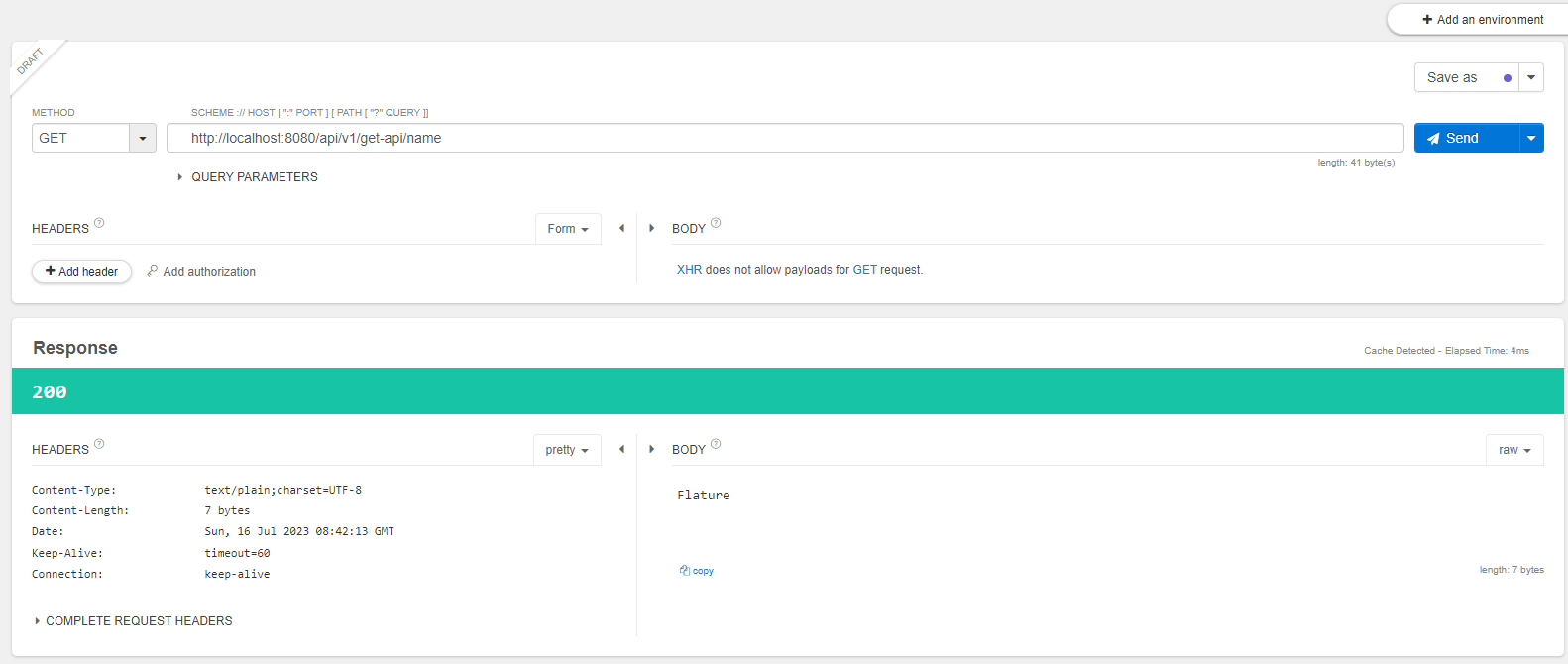Click the Response heading
The width and height of the screenshot is (1568, 664).
75,348
